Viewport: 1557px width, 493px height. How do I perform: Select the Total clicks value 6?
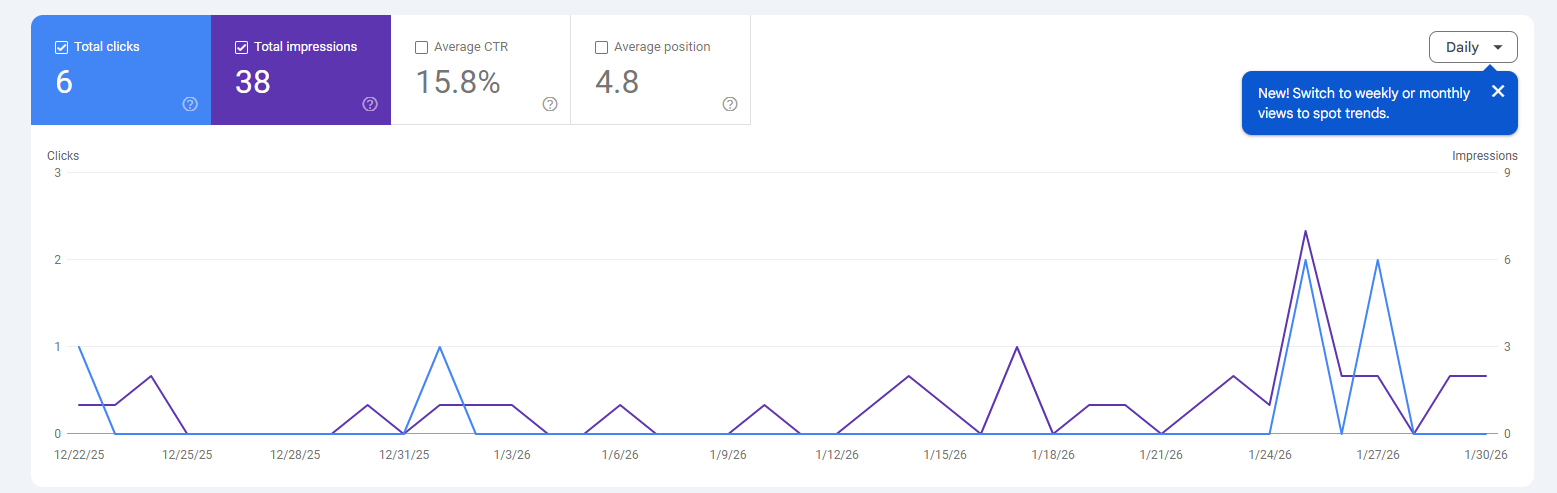pos(64,82)
